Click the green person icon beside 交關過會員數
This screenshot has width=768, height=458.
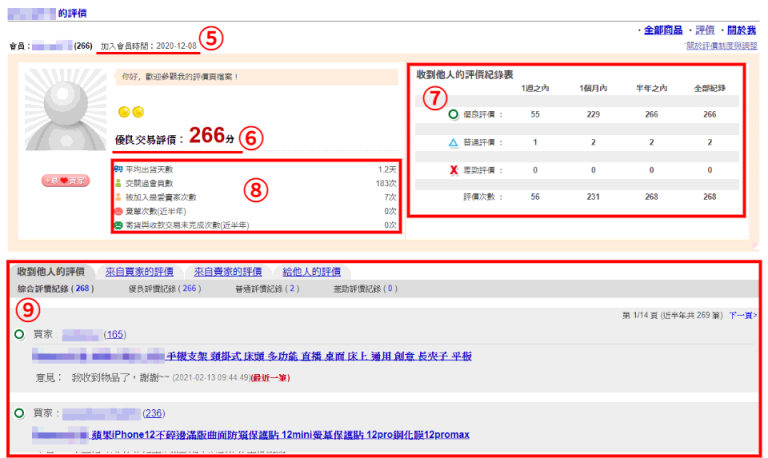click(x=119, y=184)
